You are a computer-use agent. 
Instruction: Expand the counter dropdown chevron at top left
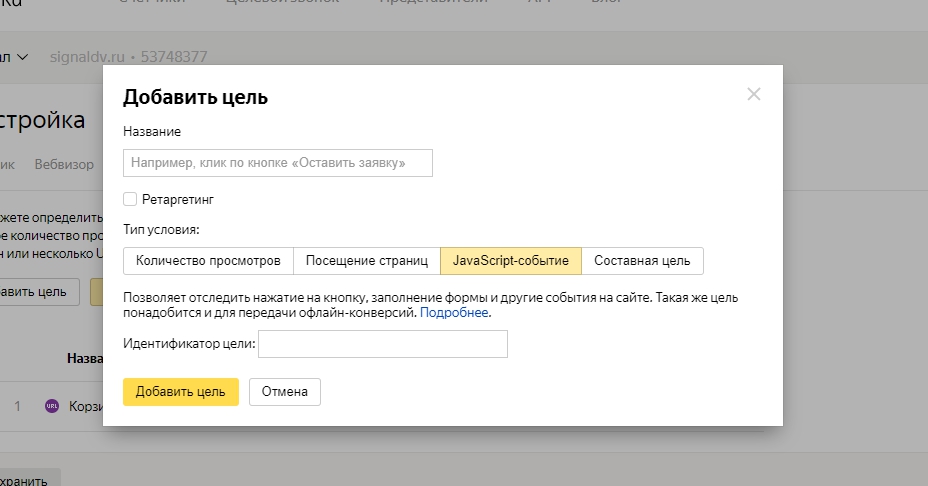pos(23,57)
